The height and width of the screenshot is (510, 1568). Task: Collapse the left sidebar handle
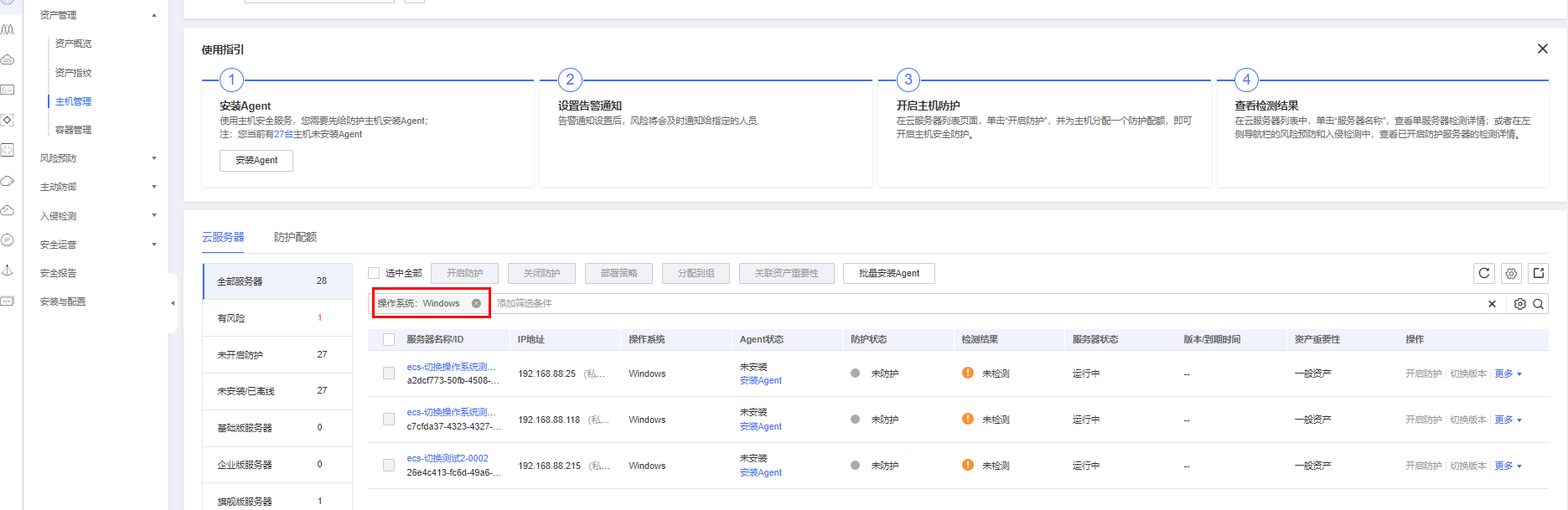click(173, 303)
